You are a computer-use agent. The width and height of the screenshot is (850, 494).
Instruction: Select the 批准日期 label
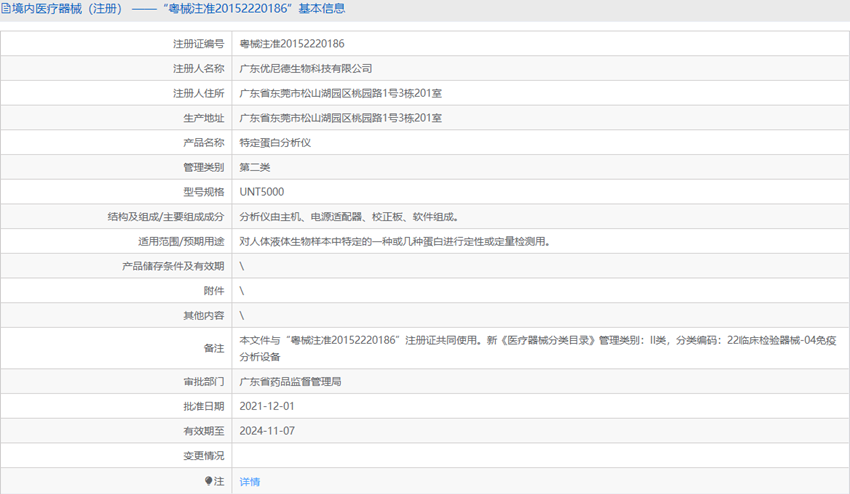(x=203, y=406)
